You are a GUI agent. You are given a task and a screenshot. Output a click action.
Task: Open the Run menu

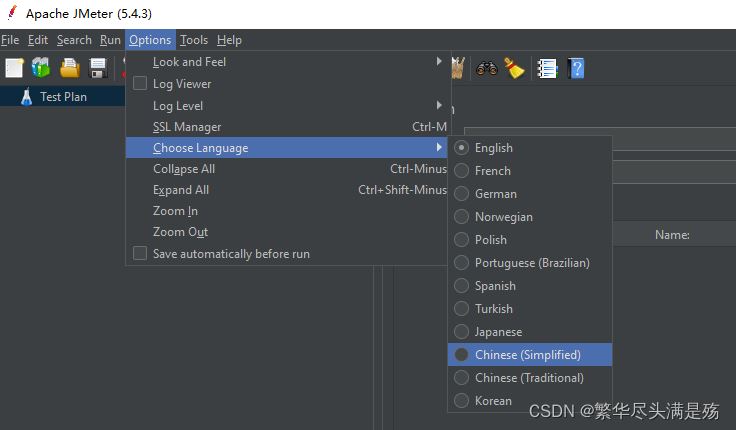110,40
